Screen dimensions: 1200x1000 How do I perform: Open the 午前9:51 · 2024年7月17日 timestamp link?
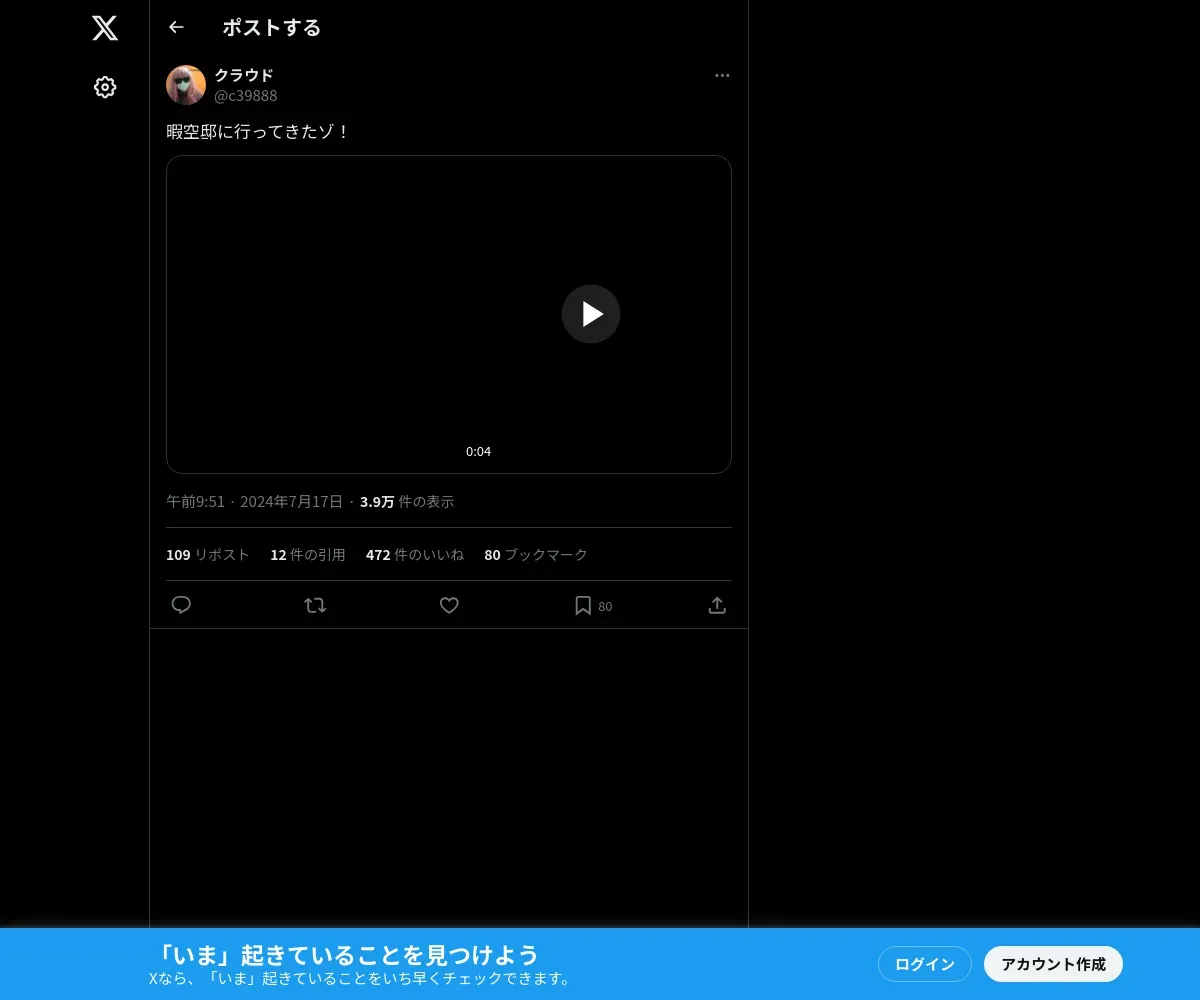coord(254,501)
